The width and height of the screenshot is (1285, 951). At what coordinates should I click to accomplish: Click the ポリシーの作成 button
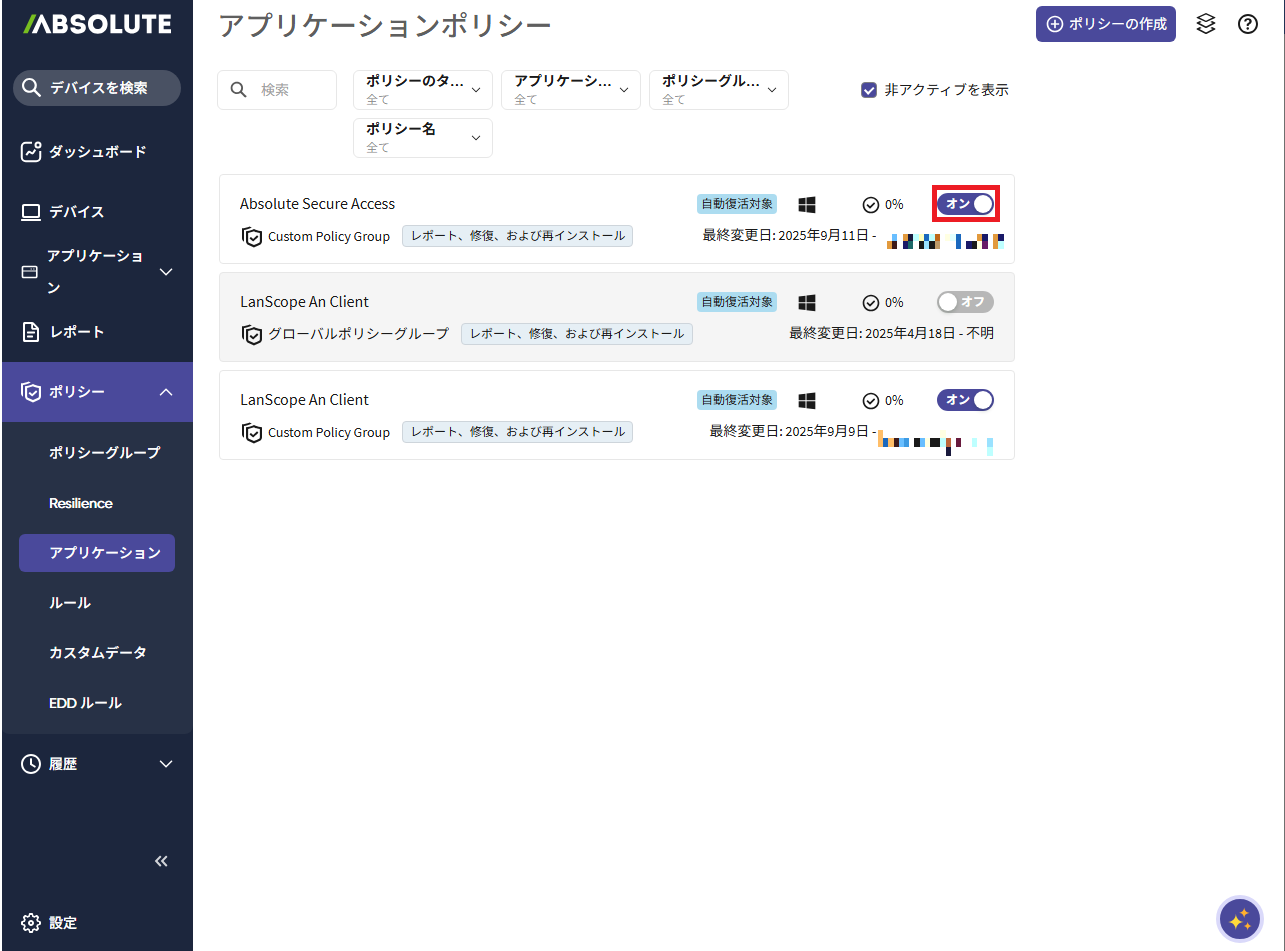click(x=1105, y=24)
